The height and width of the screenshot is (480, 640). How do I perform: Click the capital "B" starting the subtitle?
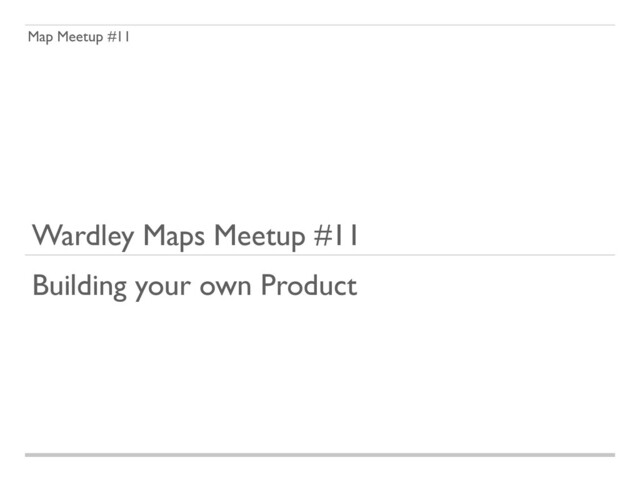(x=40, y=286)
